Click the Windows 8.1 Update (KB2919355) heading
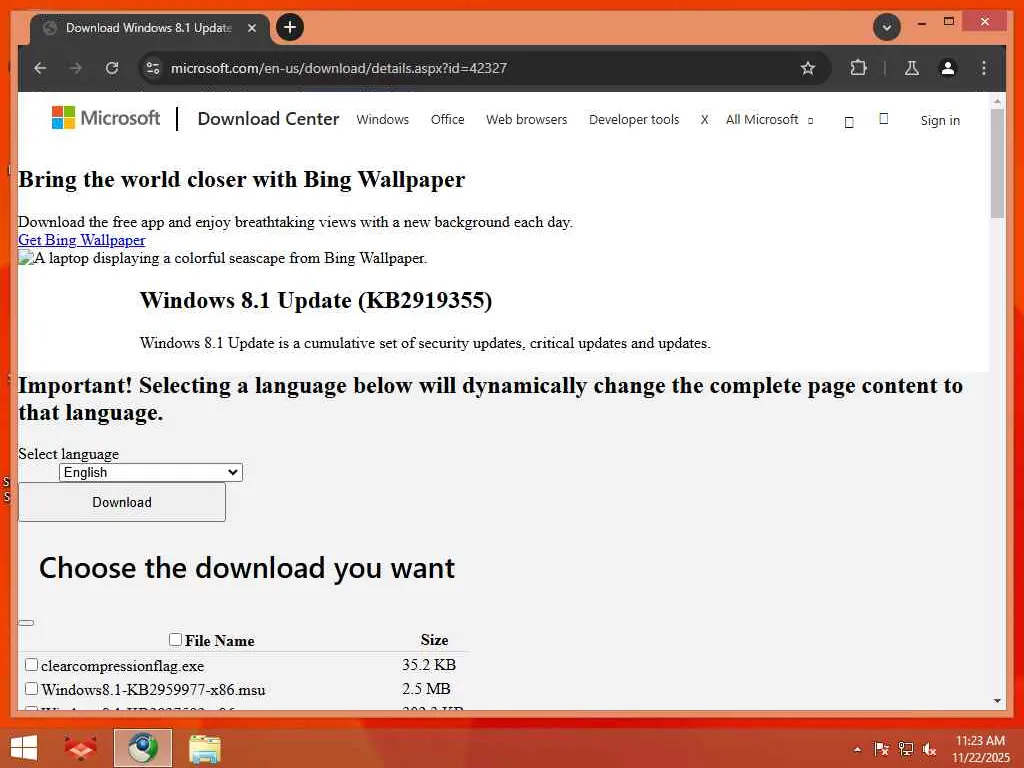This screenshot has width=1024, height=768. 315,300
